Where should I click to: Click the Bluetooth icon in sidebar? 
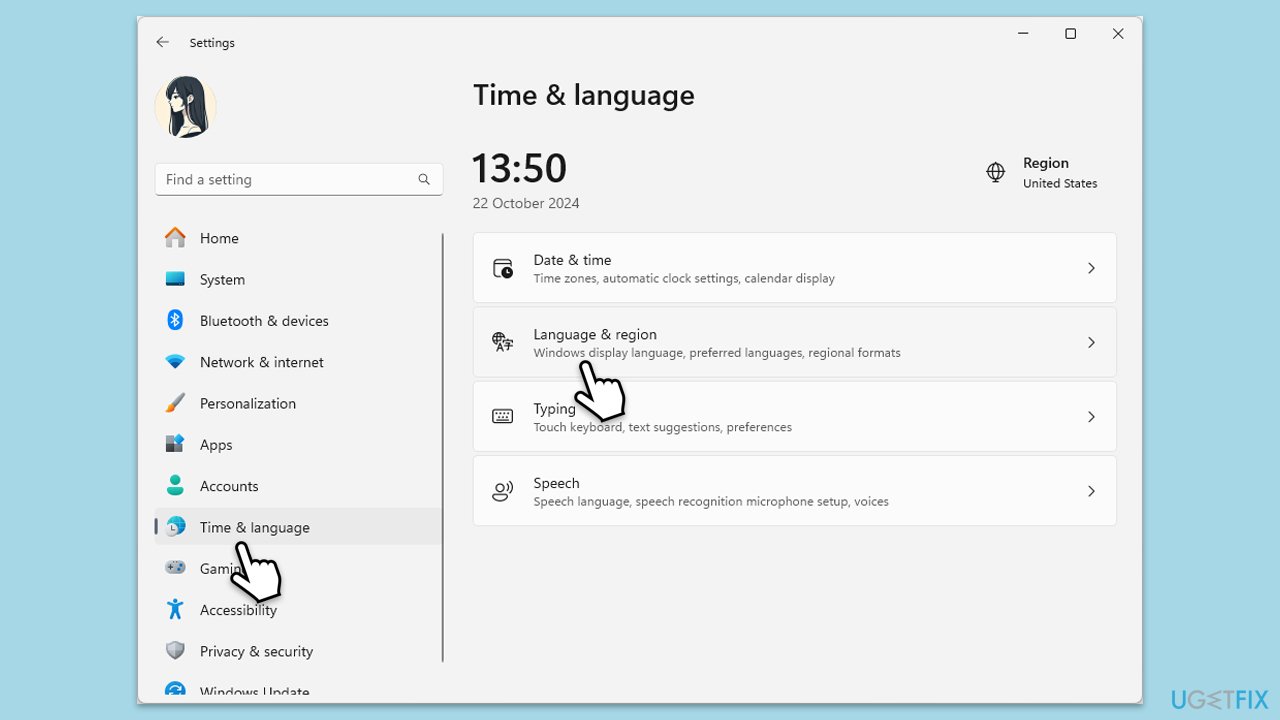click(175, 320)
